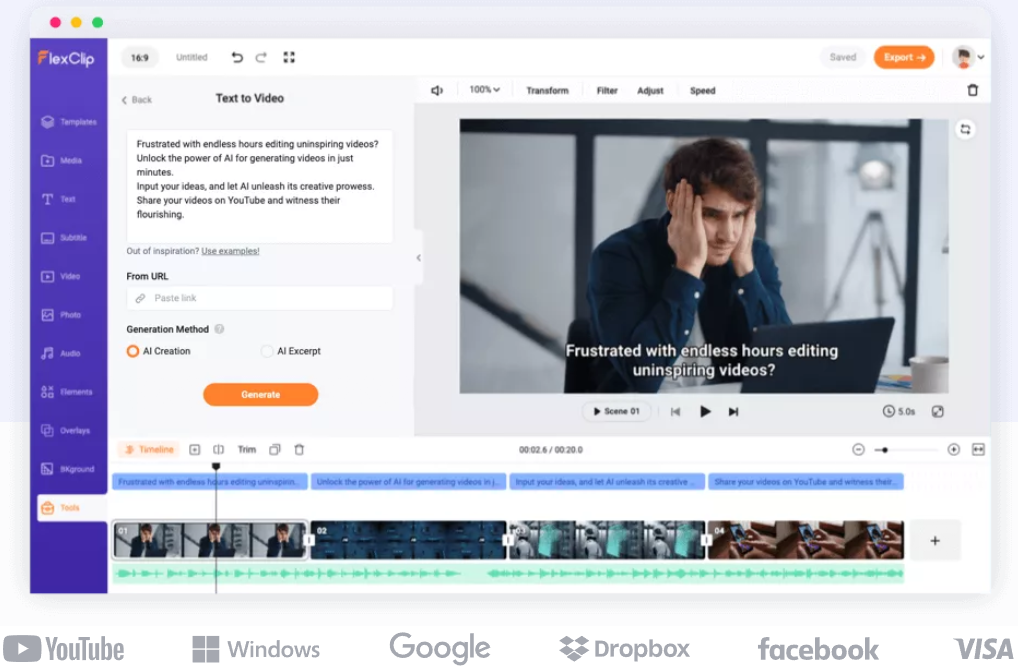The height and width of the screenshot is (672, 1018).
Task: Click the Saved status button
Action: tap(843, 57)
